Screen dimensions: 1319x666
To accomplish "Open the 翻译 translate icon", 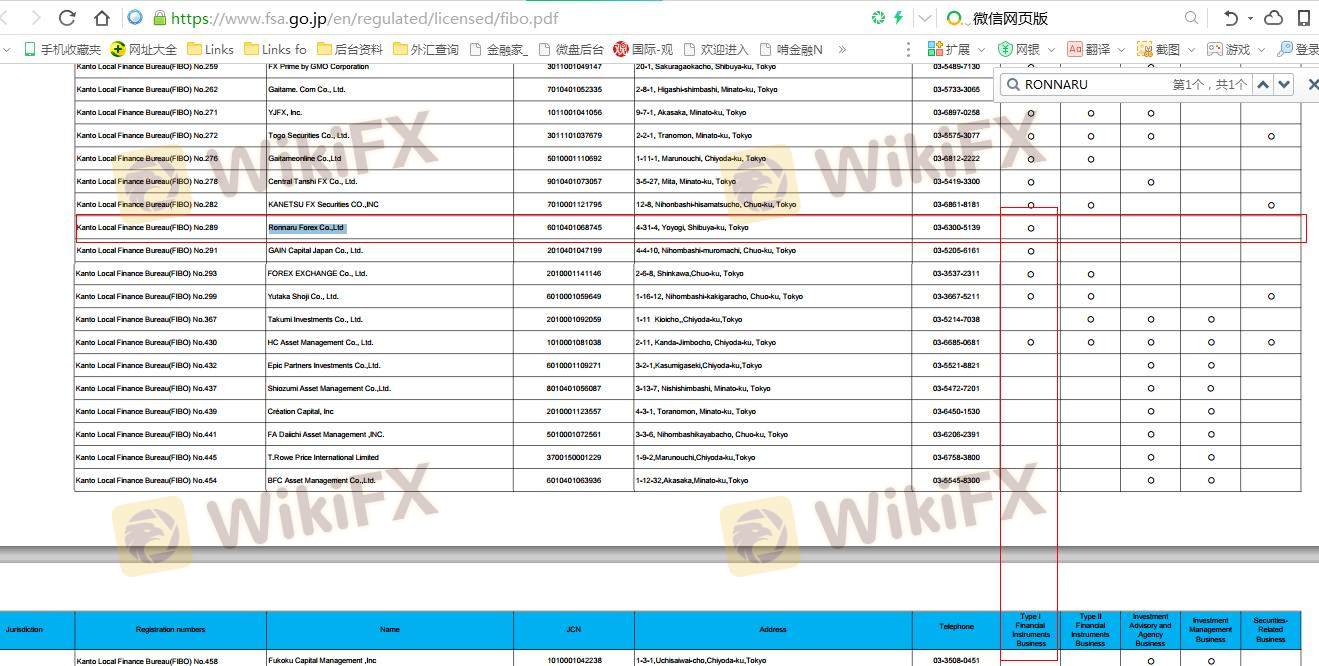I will click(x=1075, y=49).
